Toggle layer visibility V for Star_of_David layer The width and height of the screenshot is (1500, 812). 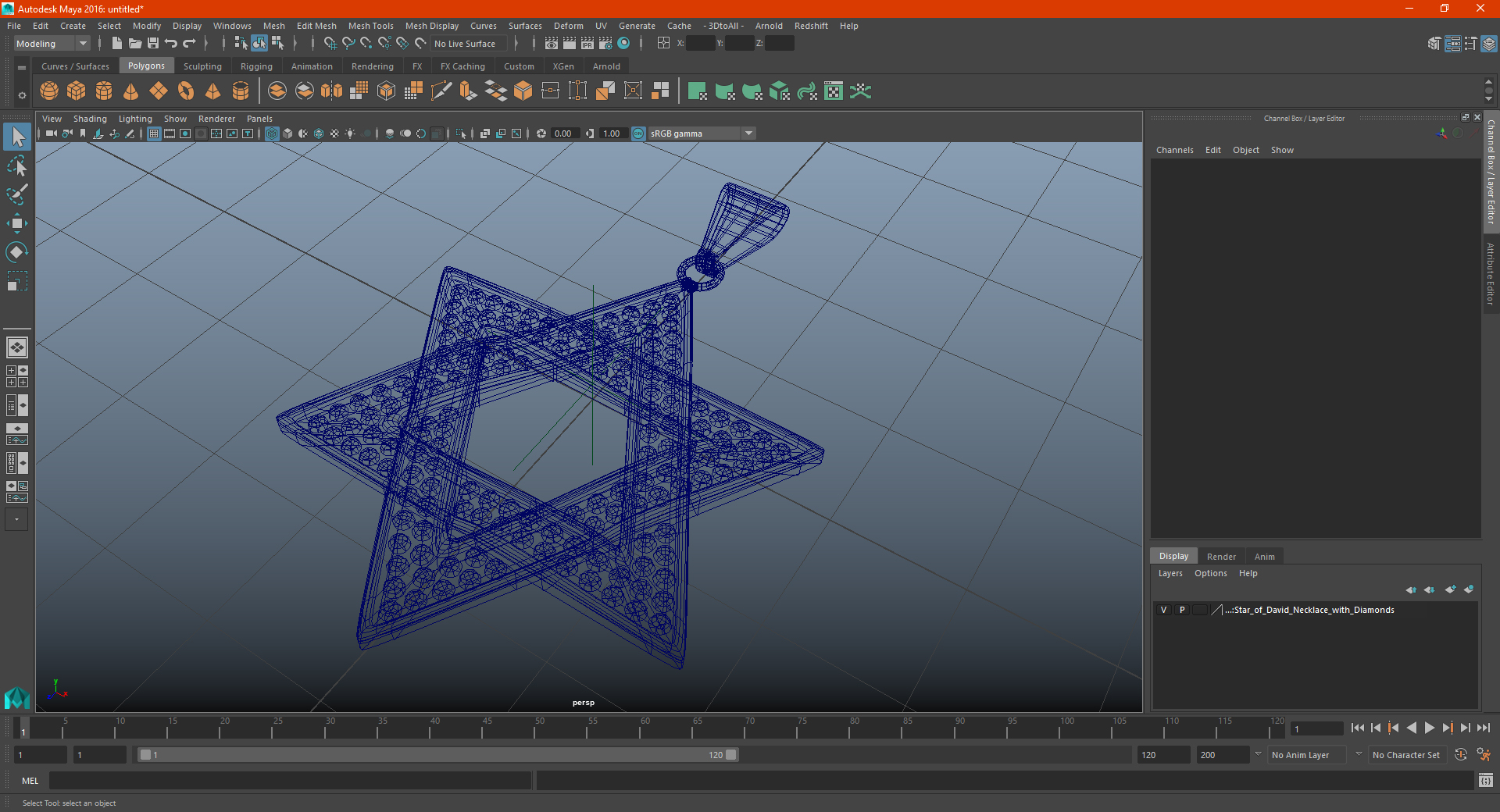click(1163, 610)
